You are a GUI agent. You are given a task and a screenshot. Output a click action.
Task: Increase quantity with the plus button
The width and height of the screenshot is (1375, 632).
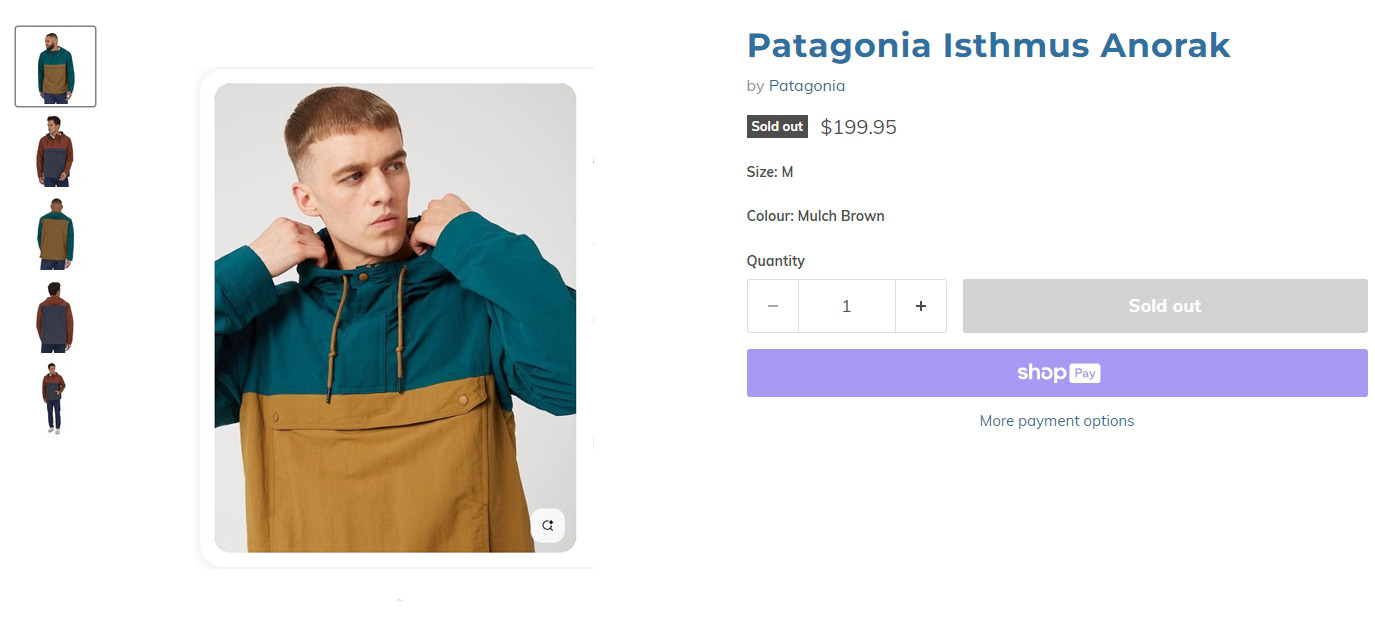[x=921, y=306]
